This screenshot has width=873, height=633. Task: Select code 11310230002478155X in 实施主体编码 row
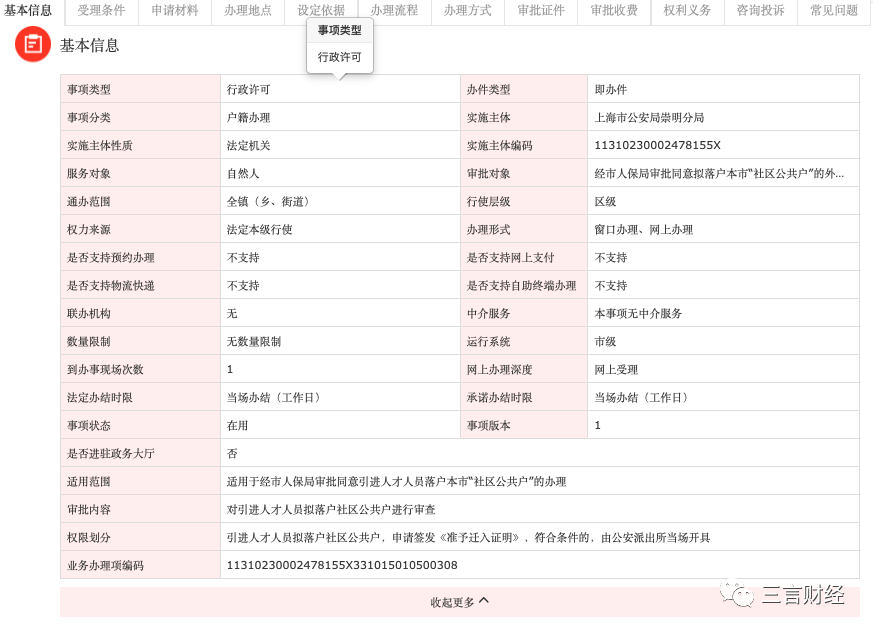pyautogui.click(x=658, y=145)
